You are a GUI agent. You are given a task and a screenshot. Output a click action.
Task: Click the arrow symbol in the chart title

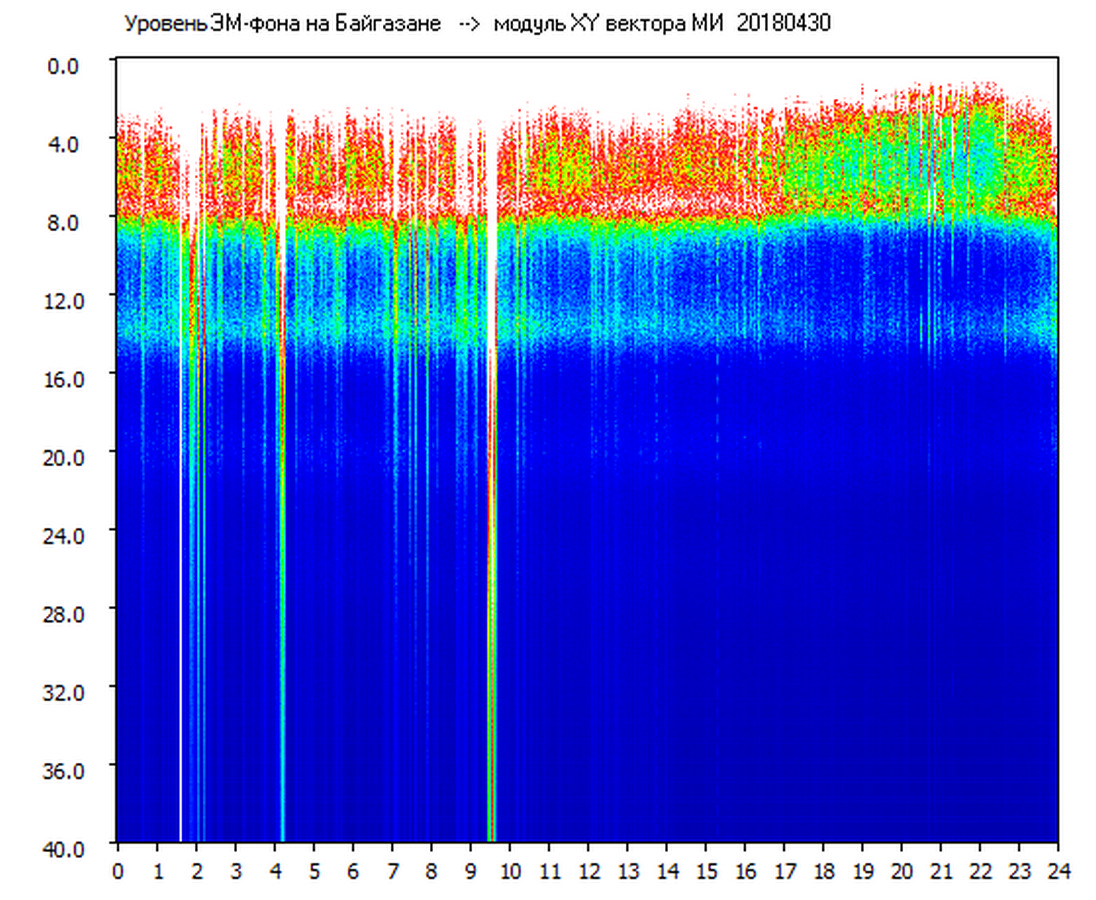coord(468,24)
